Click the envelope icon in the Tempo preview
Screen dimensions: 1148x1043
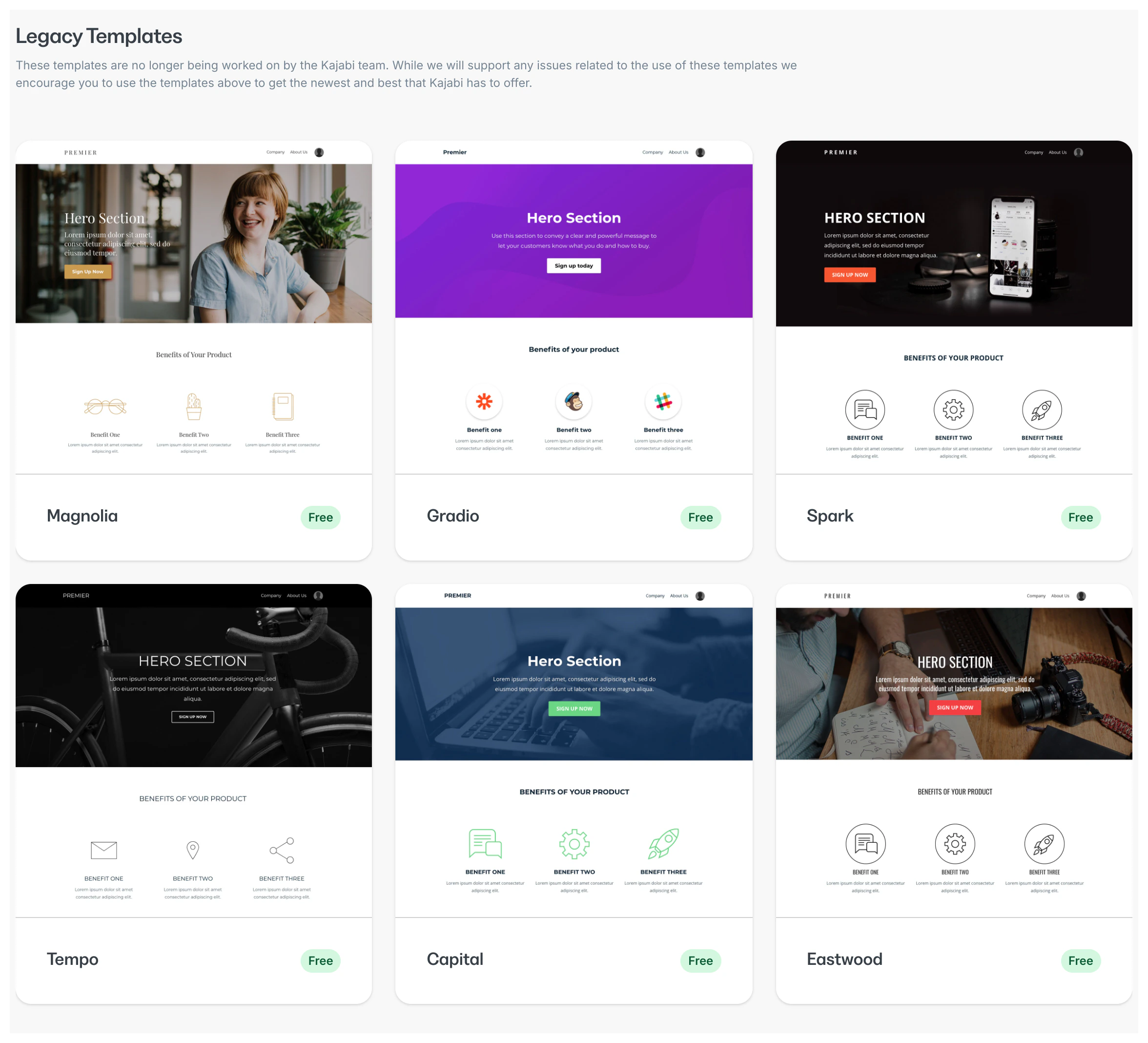coord(103,850)
